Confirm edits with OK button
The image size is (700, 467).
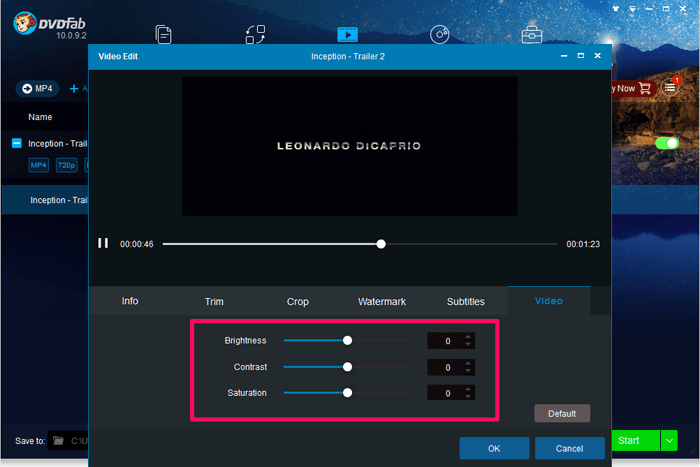coord(494,448)
